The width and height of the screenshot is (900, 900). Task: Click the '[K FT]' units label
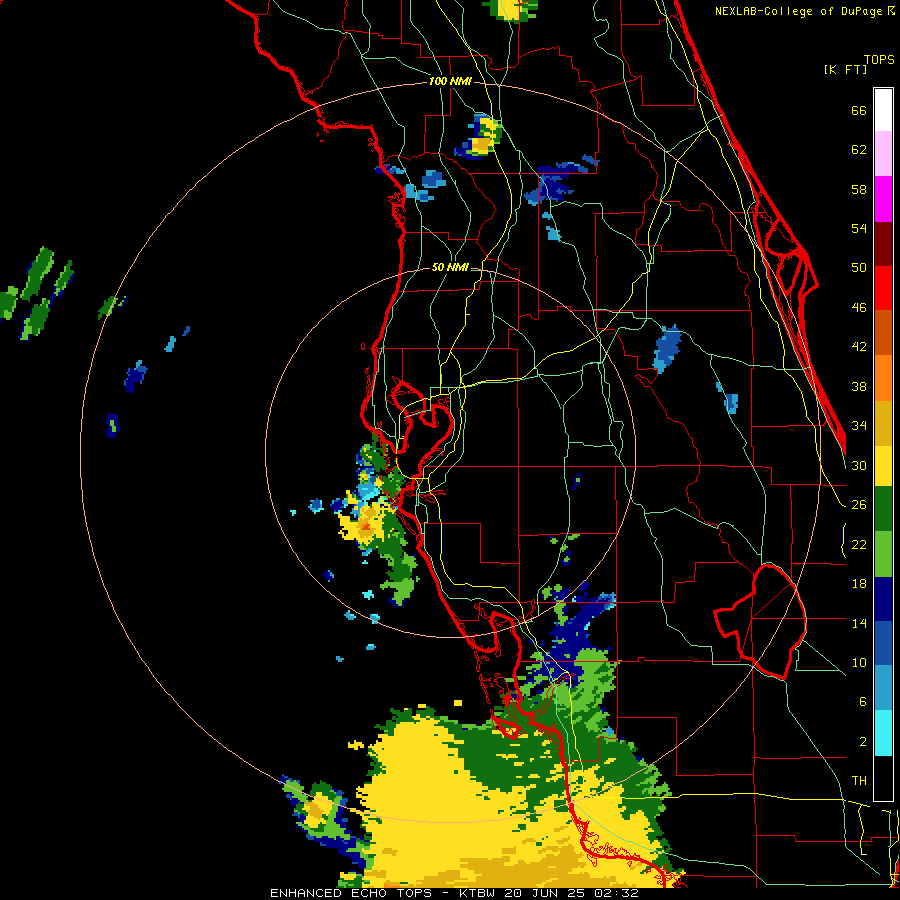(845, 69)
